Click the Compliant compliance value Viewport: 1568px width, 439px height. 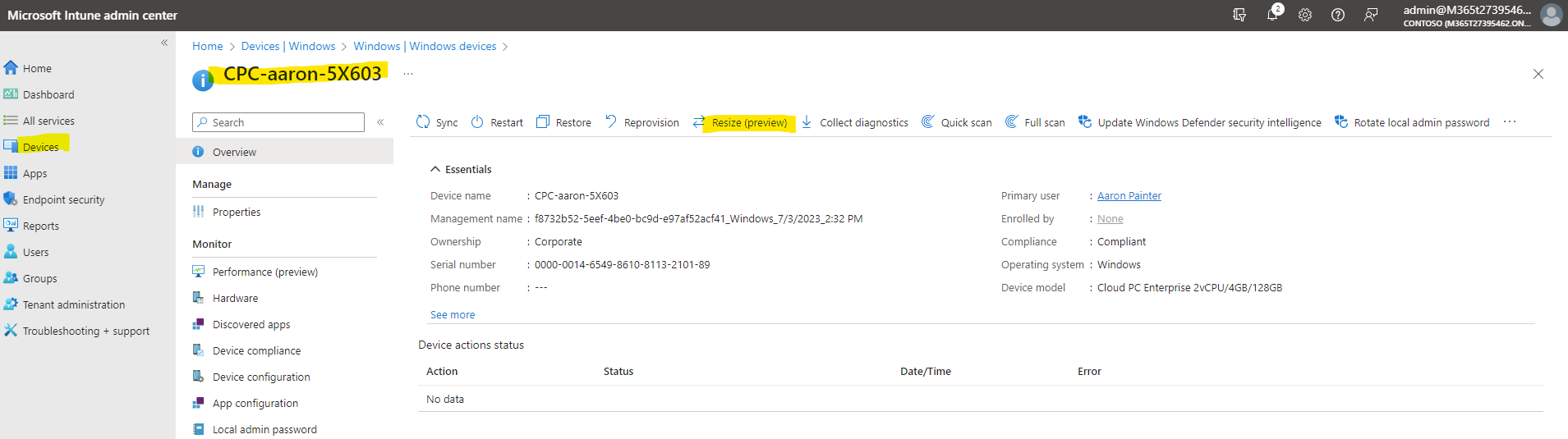(1121, 241)
